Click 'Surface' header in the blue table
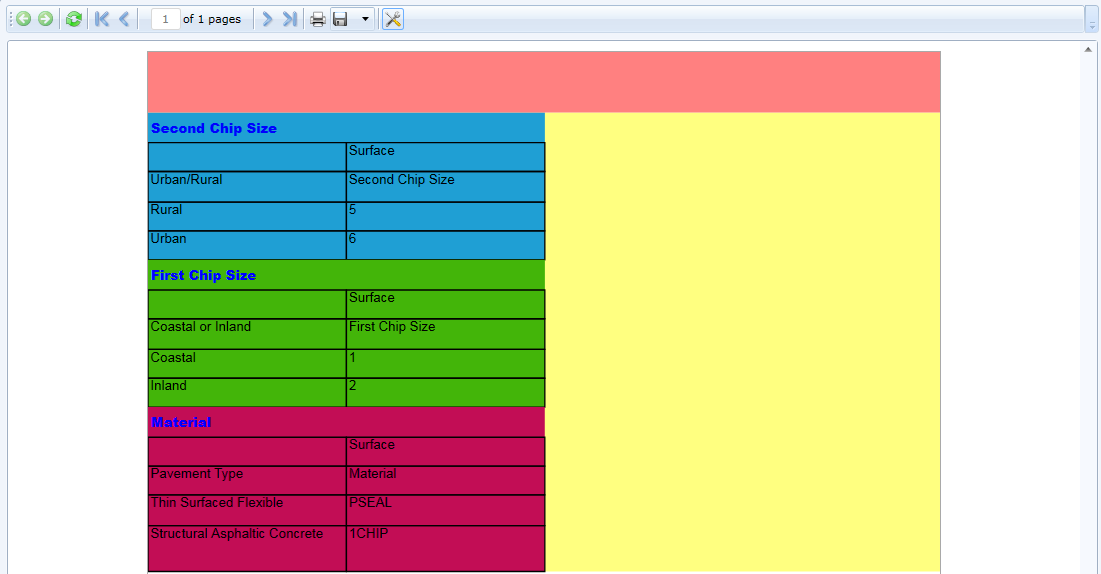1101x574 pixels. point(446,157)
